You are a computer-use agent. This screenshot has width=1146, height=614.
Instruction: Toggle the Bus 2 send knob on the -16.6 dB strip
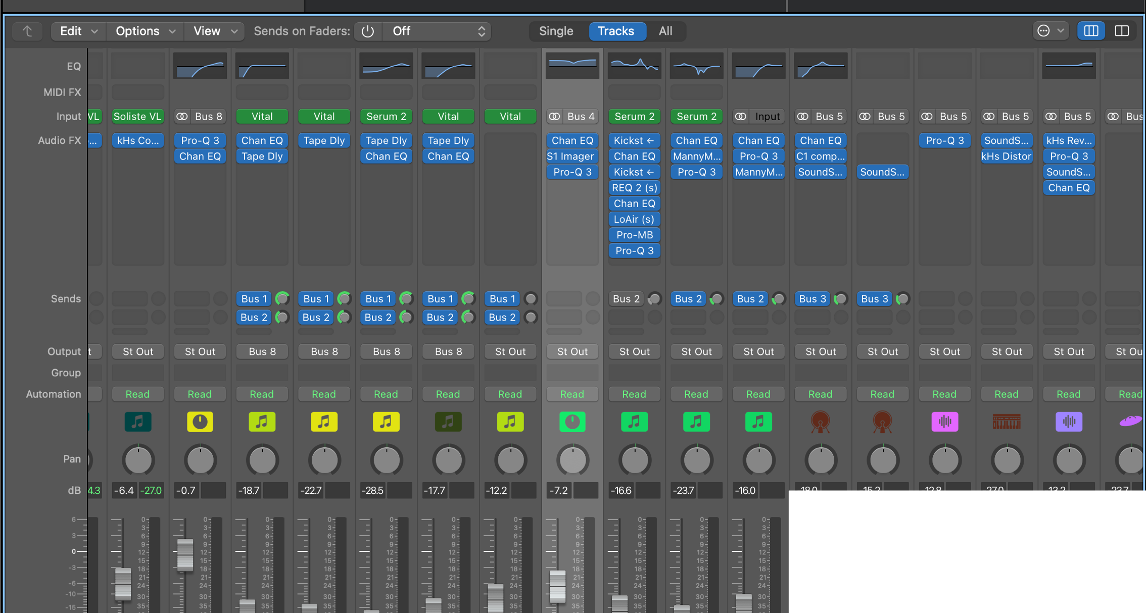[654, 299]
